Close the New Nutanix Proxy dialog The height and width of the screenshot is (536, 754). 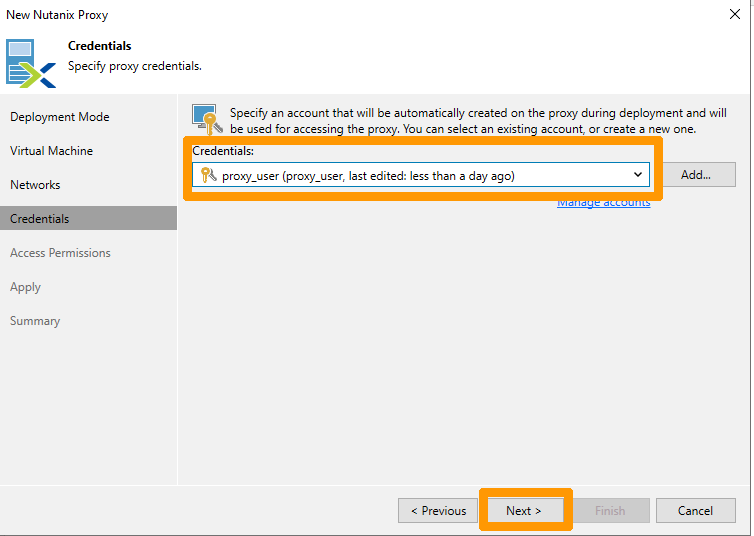point(735,14)
